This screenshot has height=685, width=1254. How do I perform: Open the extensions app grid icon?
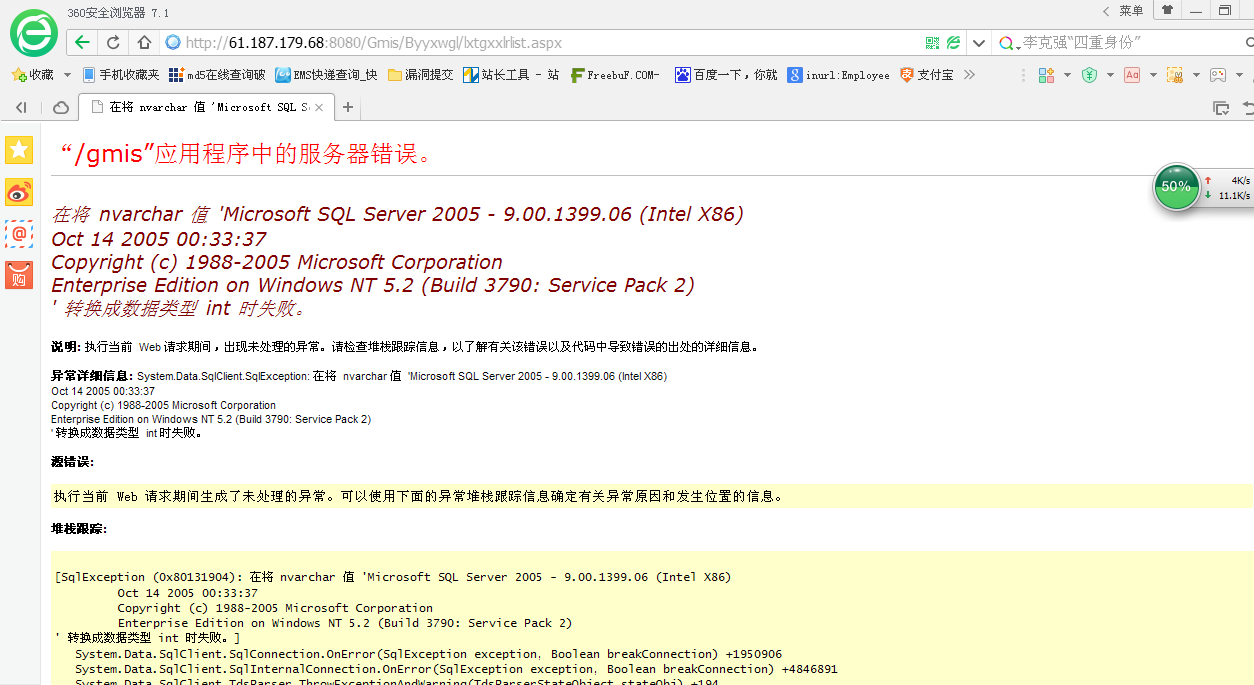(1047, 75)
